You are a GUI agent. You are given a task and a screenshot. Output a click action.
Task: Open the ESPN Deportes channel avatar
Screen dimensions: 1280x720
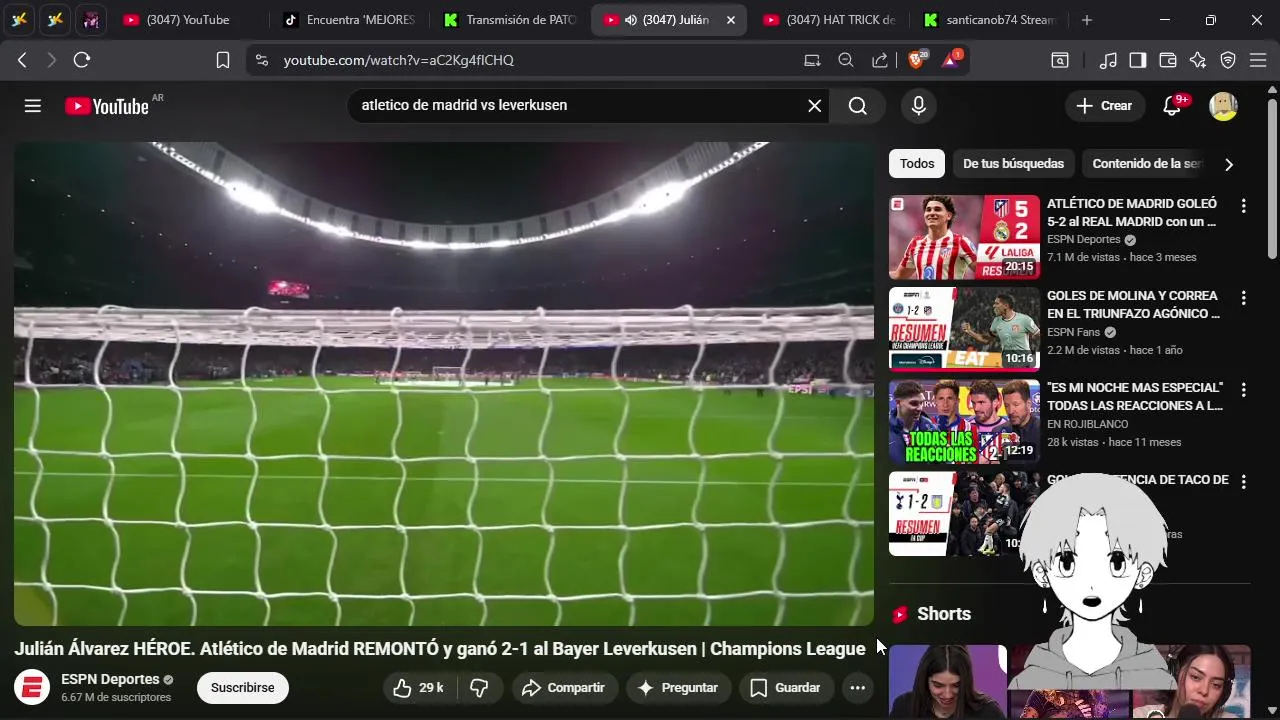click(x=33, y=688)
